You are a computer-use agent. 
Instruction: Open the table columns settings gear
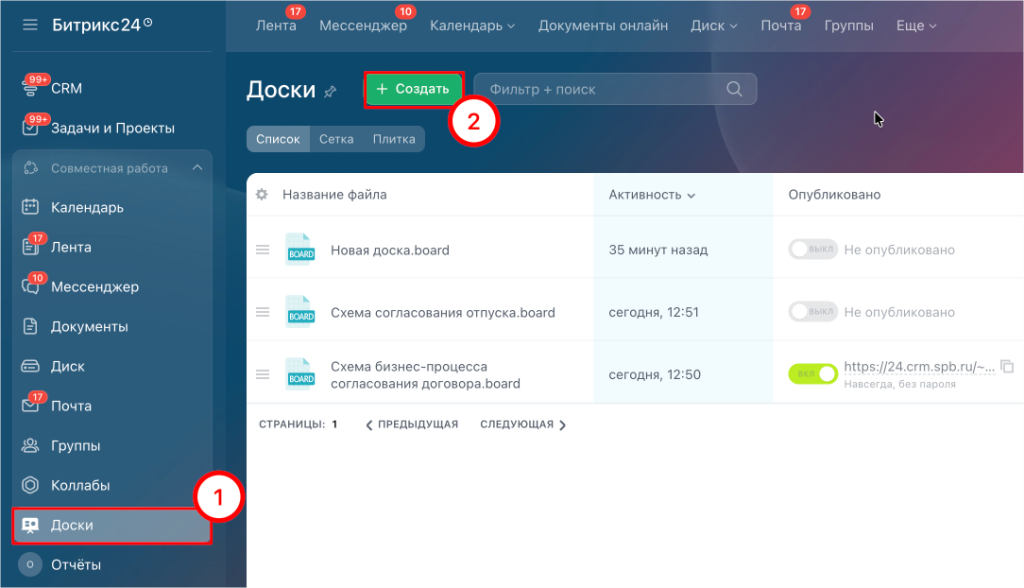(262, 194)
